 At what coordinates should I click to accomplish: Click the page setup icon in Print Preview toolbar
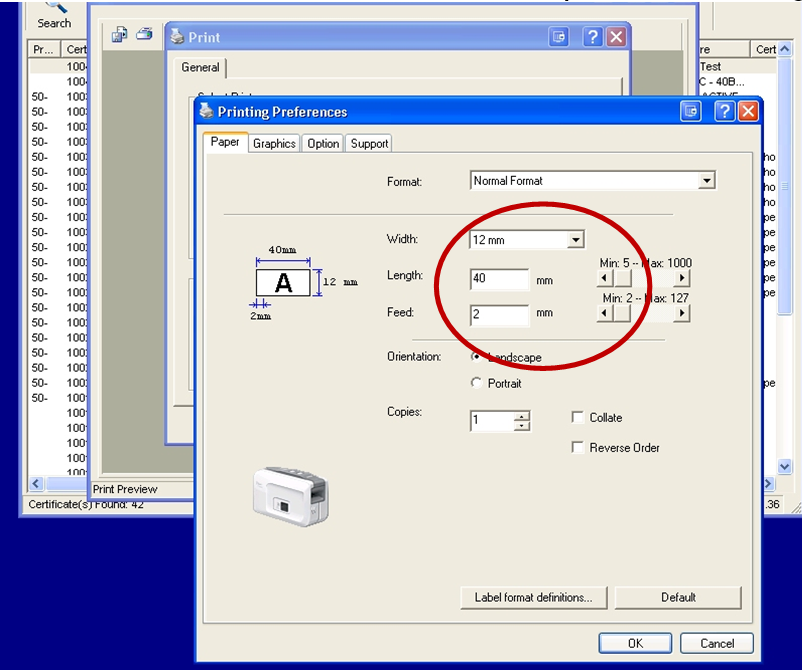[120, 34]
